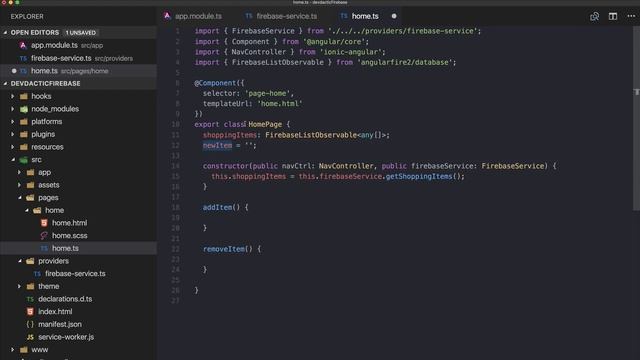Collapse the OPEN EDITORS section
The width and height of the screenshot is (640, 360).
[5, 33]
